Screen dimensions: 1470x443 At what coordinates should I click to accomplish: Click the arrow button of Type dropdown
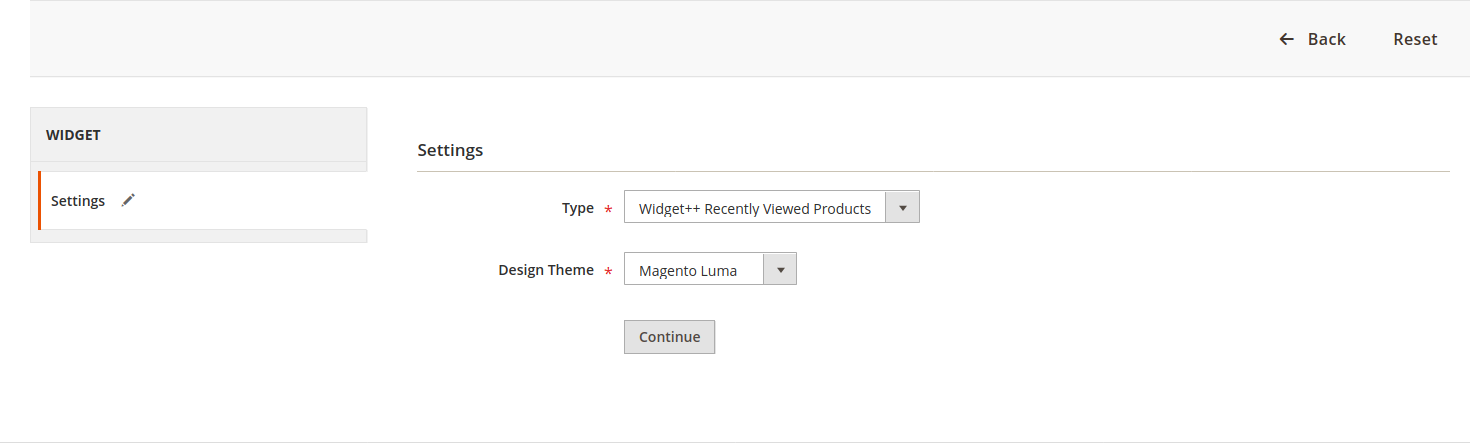click(x=902, y=208)
